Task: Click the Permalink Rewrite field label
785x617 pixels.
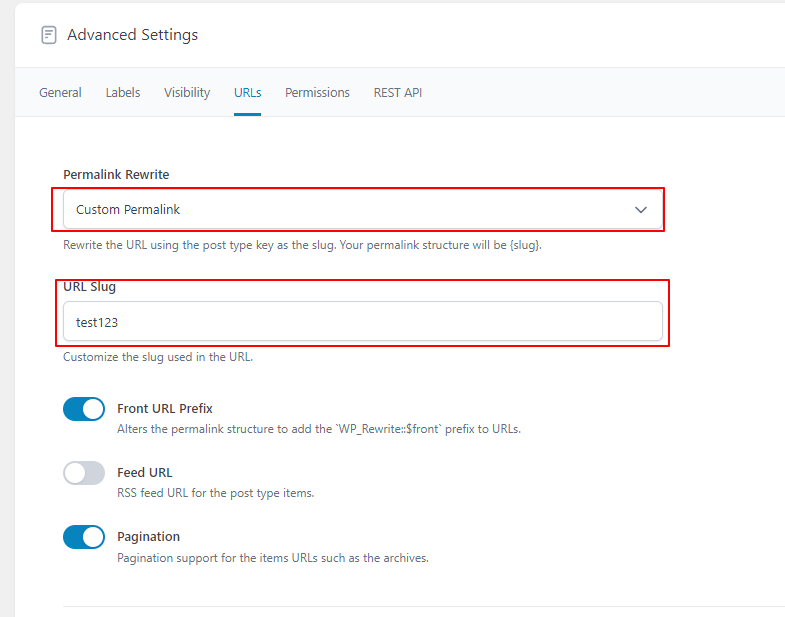Action: [116, 174]
